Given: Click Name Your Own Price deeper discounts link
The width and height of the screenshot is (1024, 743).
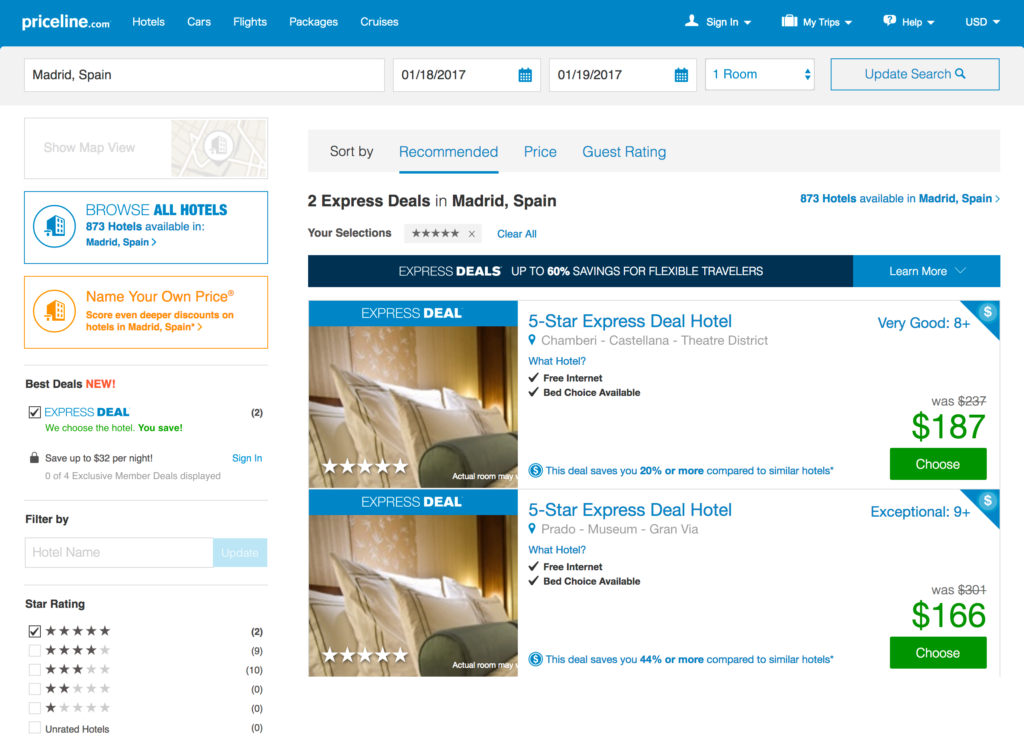Looking at the screenshot, I should coord(159,321).
